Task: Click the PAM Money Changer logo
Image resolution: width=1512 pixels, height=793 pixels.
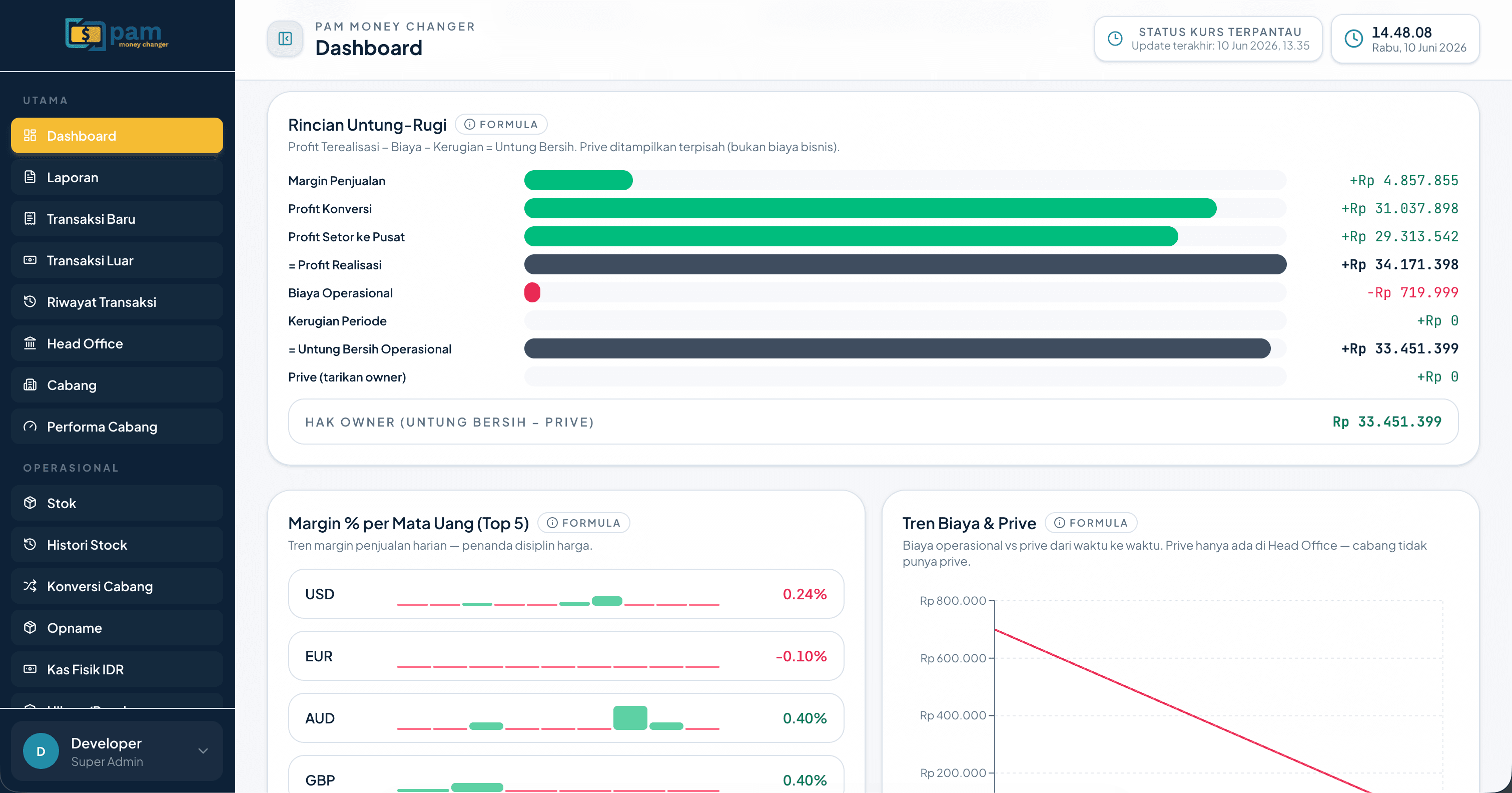Action: coord(117,35)
